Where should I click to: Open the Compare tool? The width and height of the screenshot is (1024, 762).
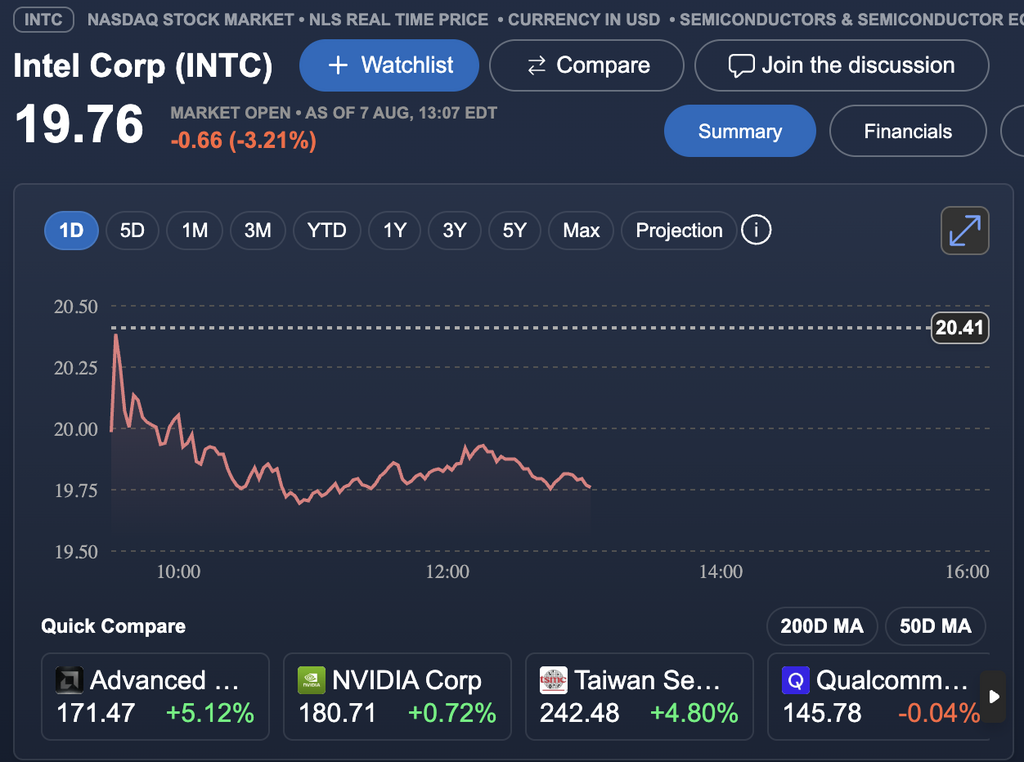(586, 65)
